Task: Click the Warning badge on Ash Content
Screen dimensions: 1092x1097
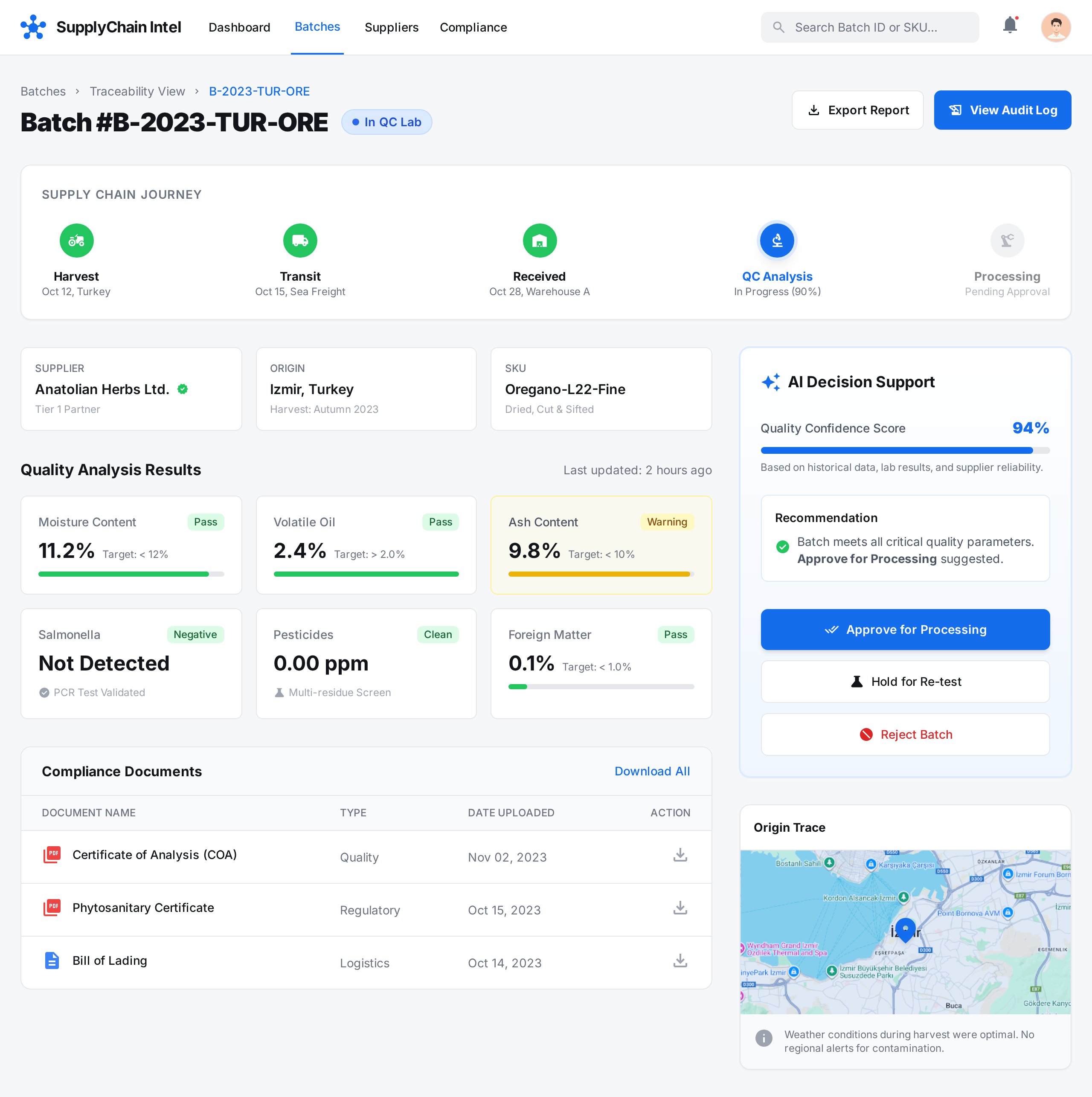Action: 667,522
